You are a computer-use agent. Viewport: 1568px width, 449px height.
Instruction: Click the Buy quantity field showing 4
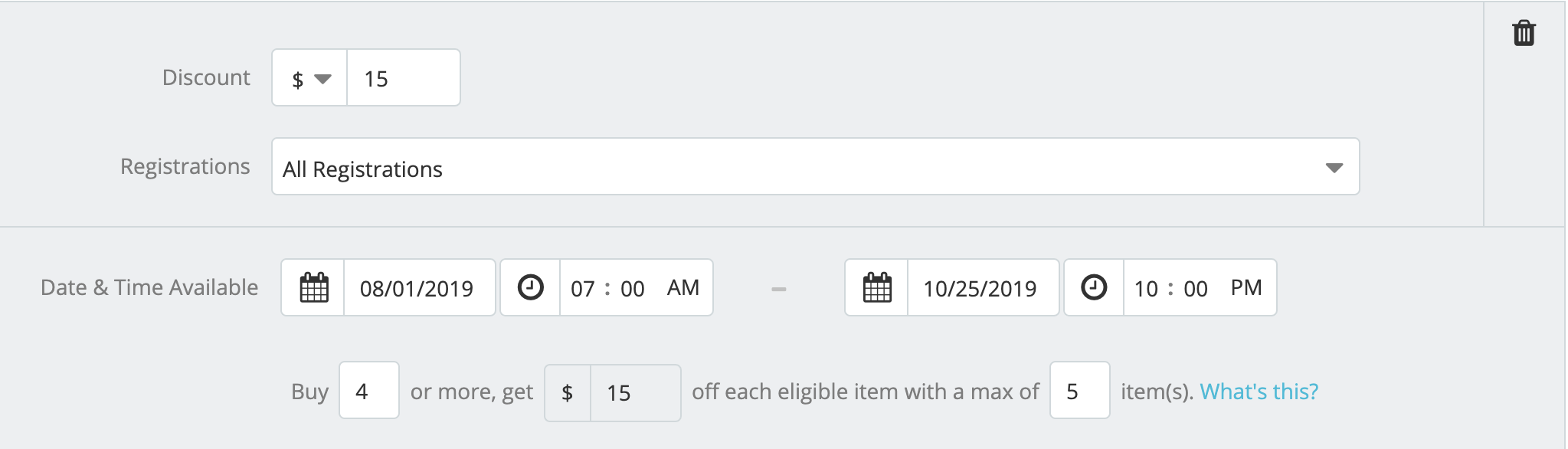369,391
